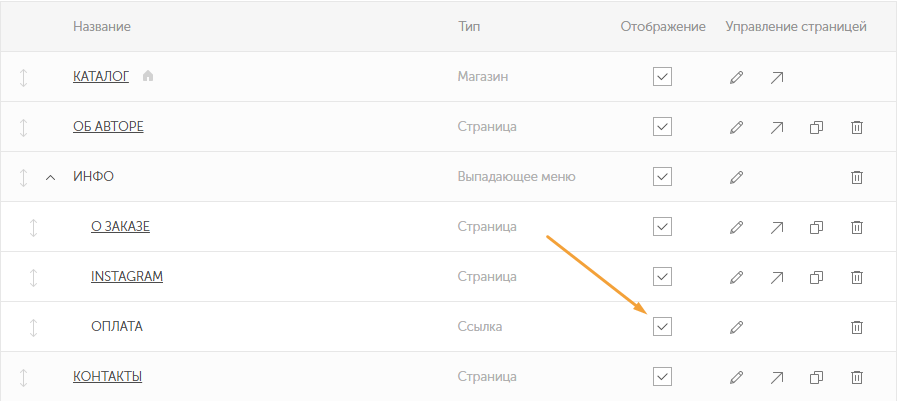This screenshot has height=401, width=898.
Task: Open the ОБ АВТОРЕ page link
Action: pyautogui.click(x=108, y=126)
